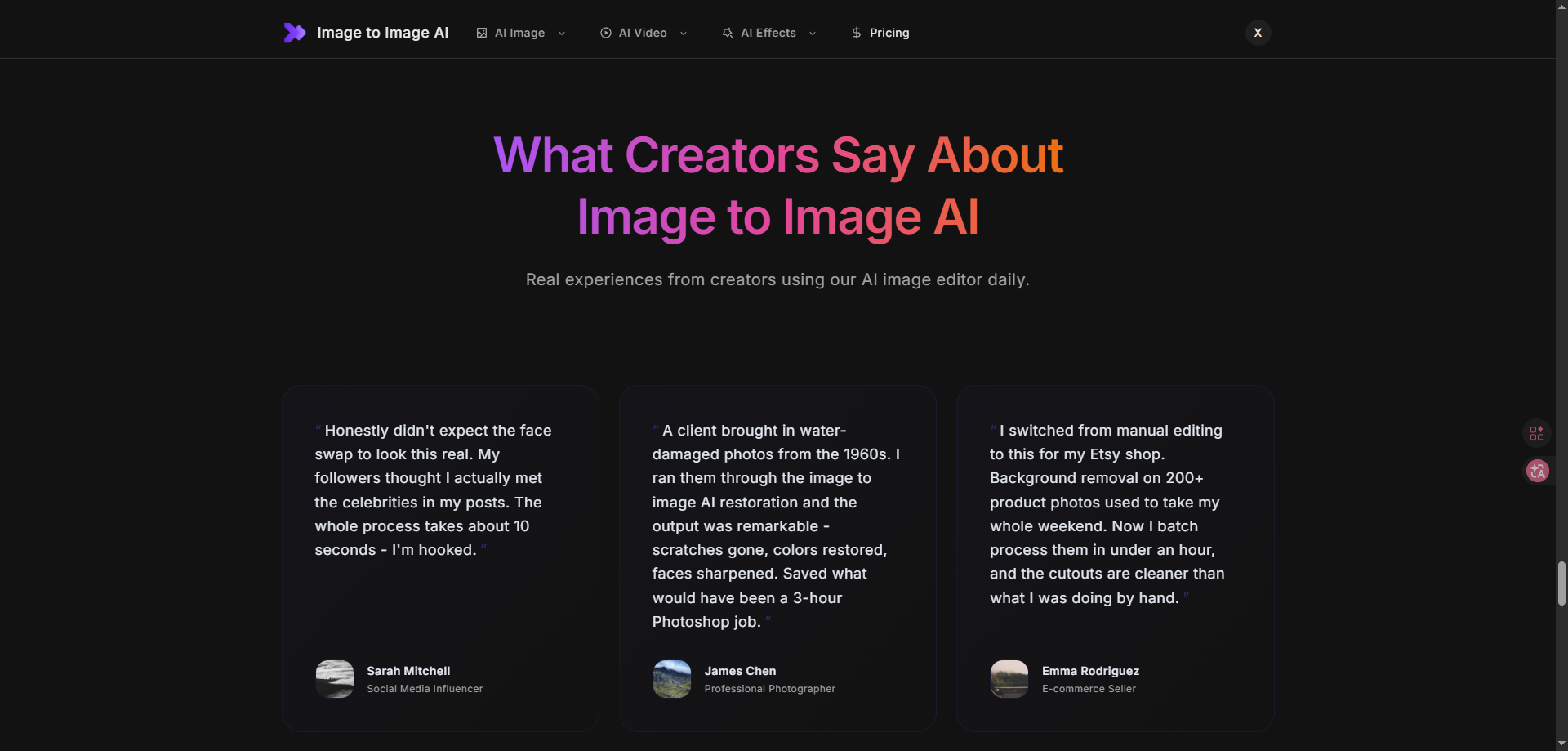Expand the AI Video dropdown menu
The image size is (1568, 751).
pyautogui.click(x=682, y=34)
